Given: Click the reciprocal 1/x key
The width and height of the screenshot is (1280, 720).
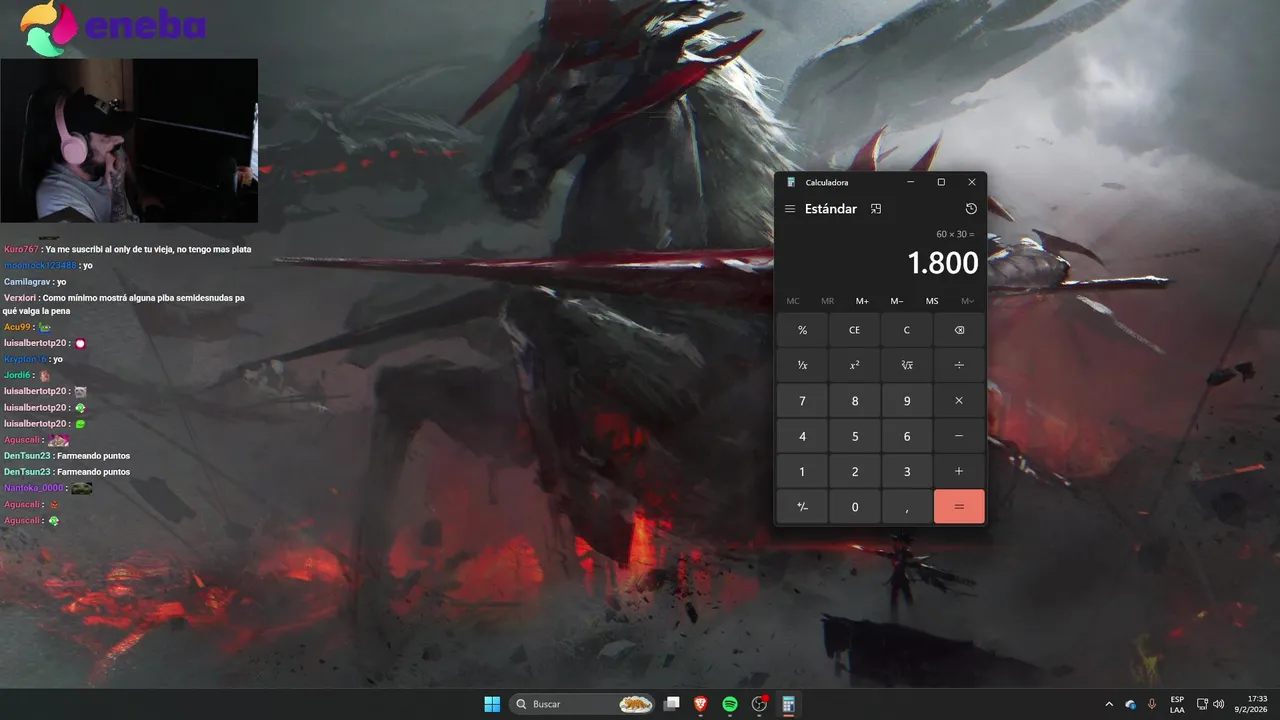Looking at the screenshot, I should pos(802,365).
